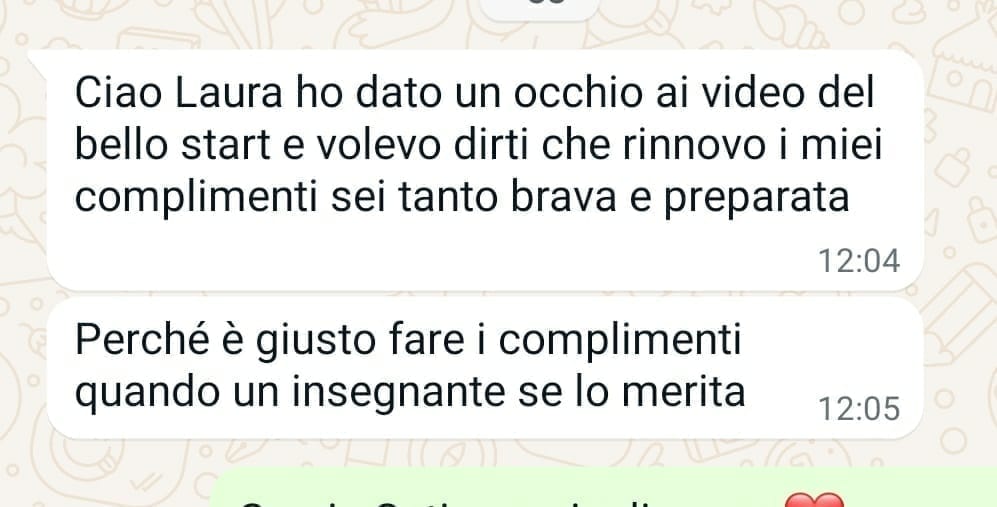Click the 12:05 timestamp
This screenshot has width=997, height=507.
point(858,409)
